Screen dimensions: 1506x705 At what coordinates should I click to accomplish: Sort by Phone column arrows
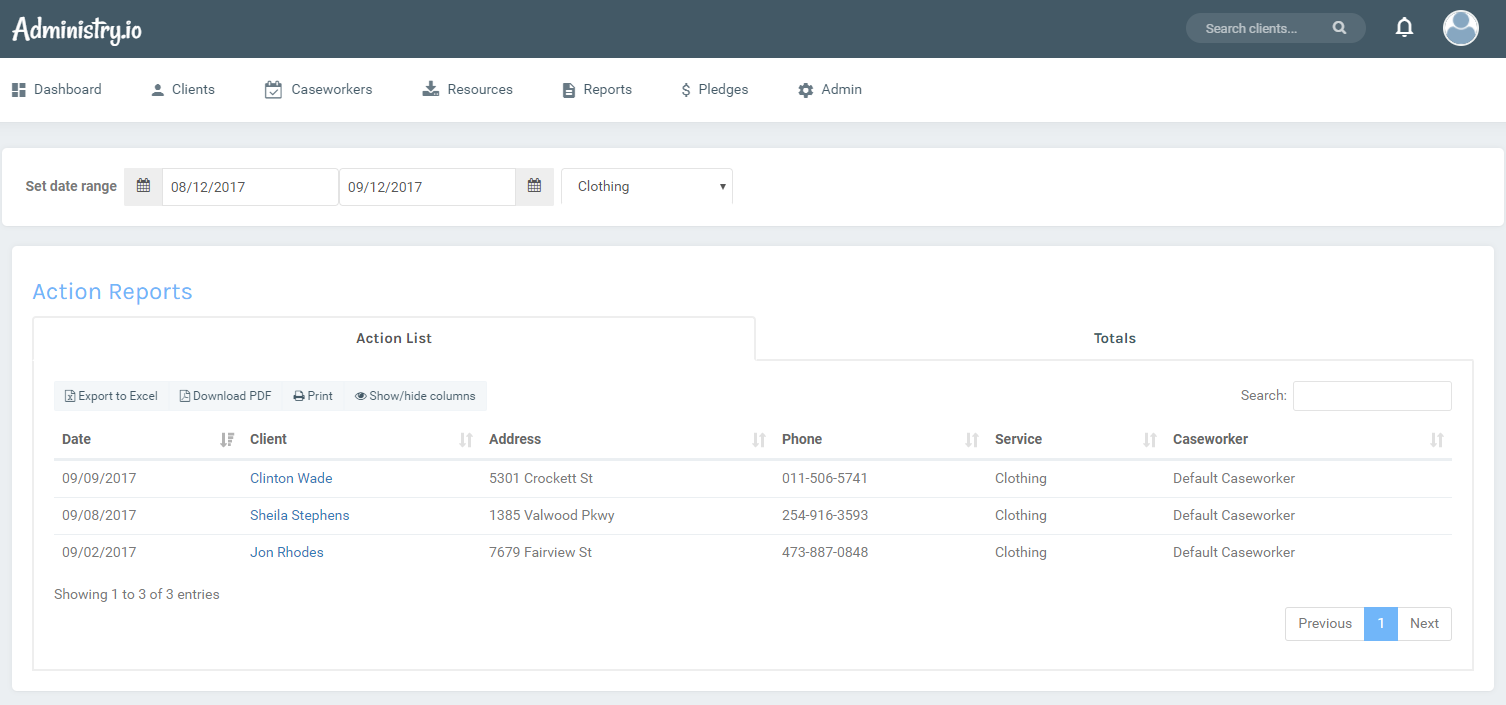click(x=971, y=440)
